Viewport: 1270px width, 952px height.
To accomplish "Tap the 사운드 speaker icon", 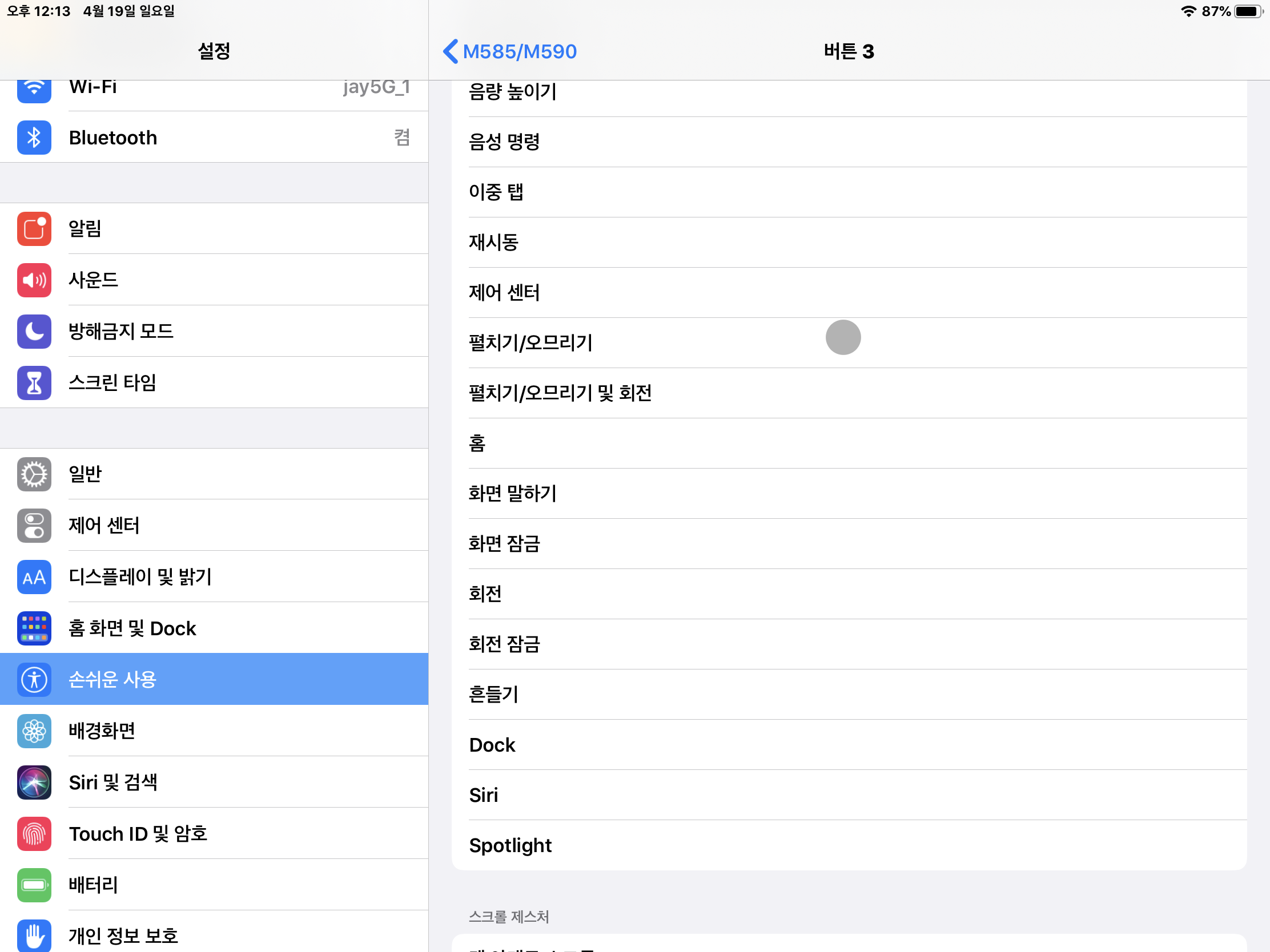I will click(x=34, y=280).
